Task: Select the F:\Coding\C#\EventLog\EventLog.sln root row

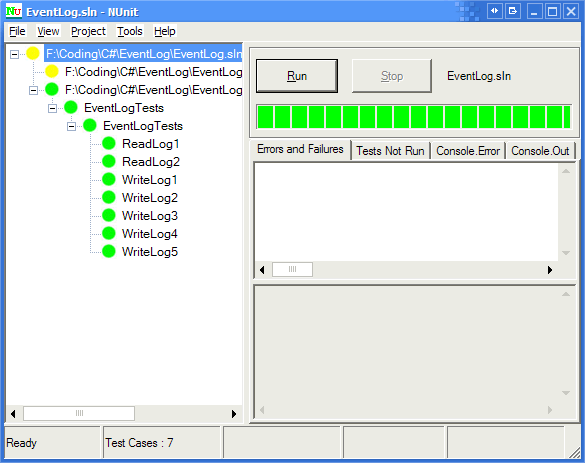Action: tap(144, 54)
